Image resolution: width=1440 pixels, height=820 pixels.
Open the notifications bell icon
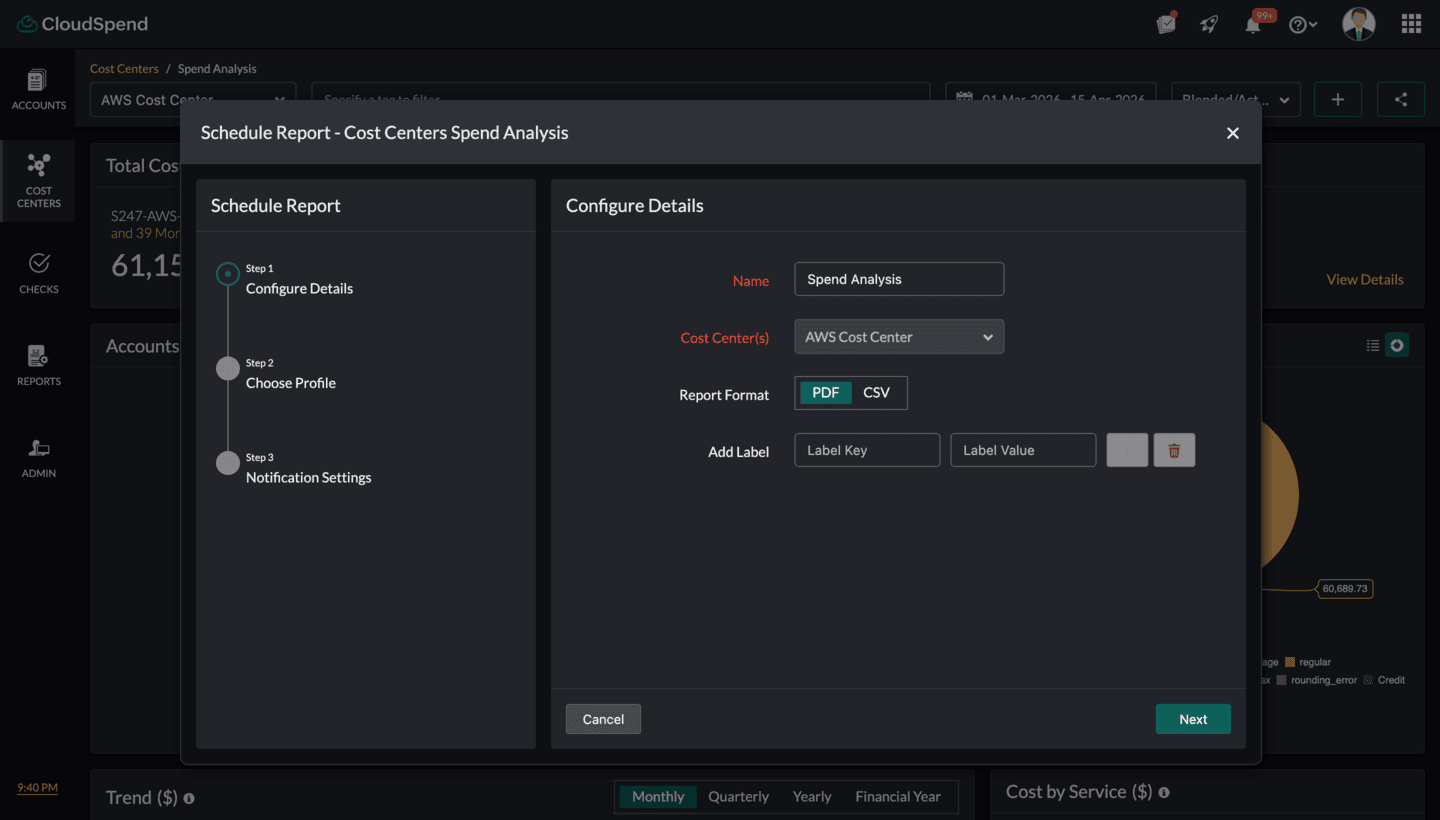pyautogui.click(x=1253, y=25)
